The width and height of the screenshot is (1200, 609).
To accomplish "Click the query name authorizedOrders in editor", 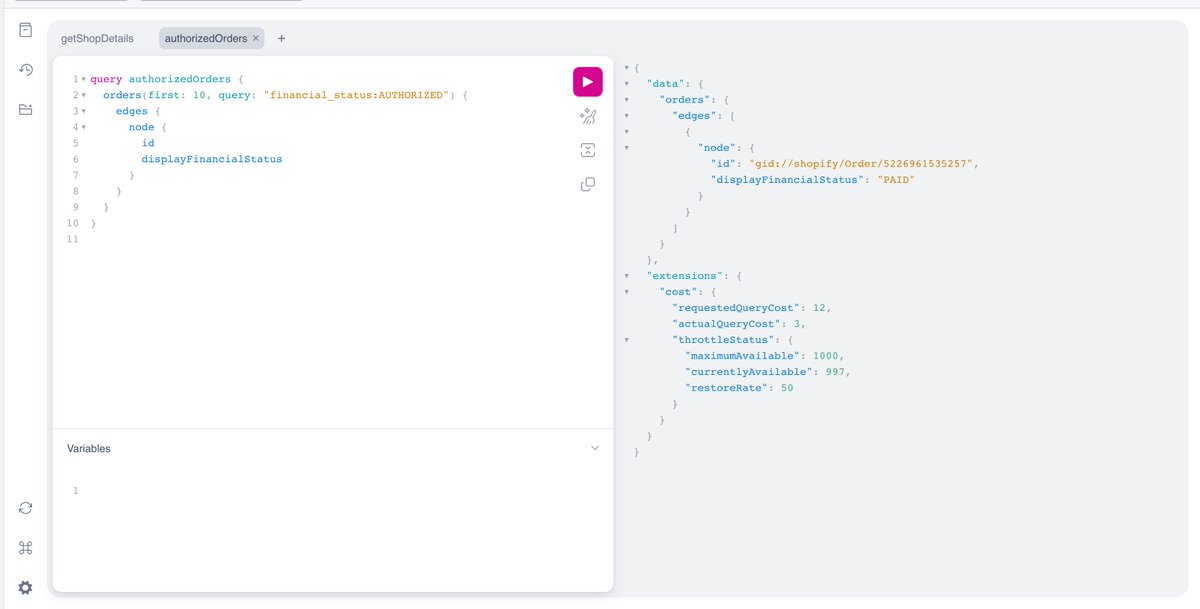I will pos(180,79).
